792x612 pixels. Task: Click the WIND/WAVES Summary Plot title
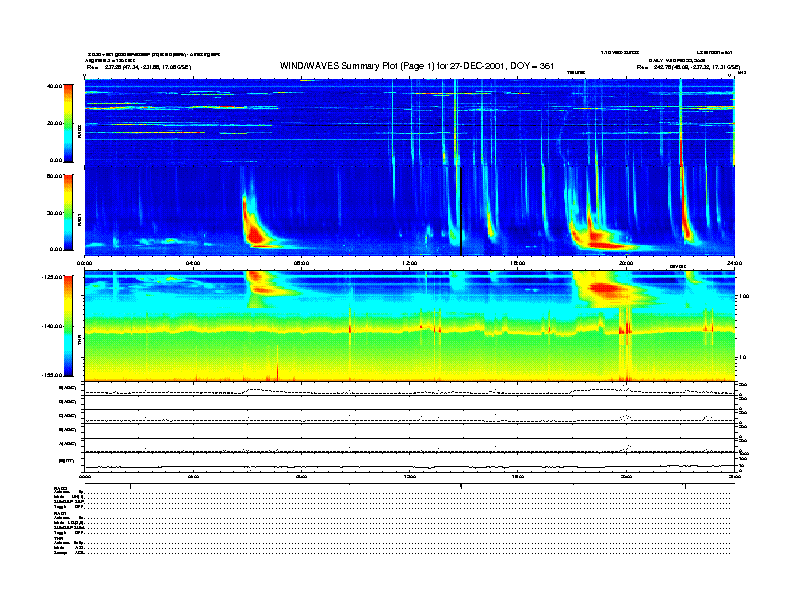click(x=417, y=66)
